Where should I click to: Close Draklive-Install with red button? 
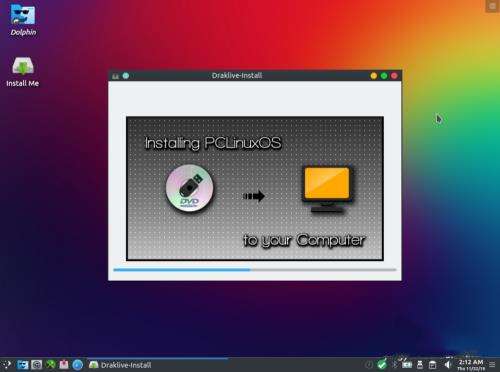click(x=394, y=76)
